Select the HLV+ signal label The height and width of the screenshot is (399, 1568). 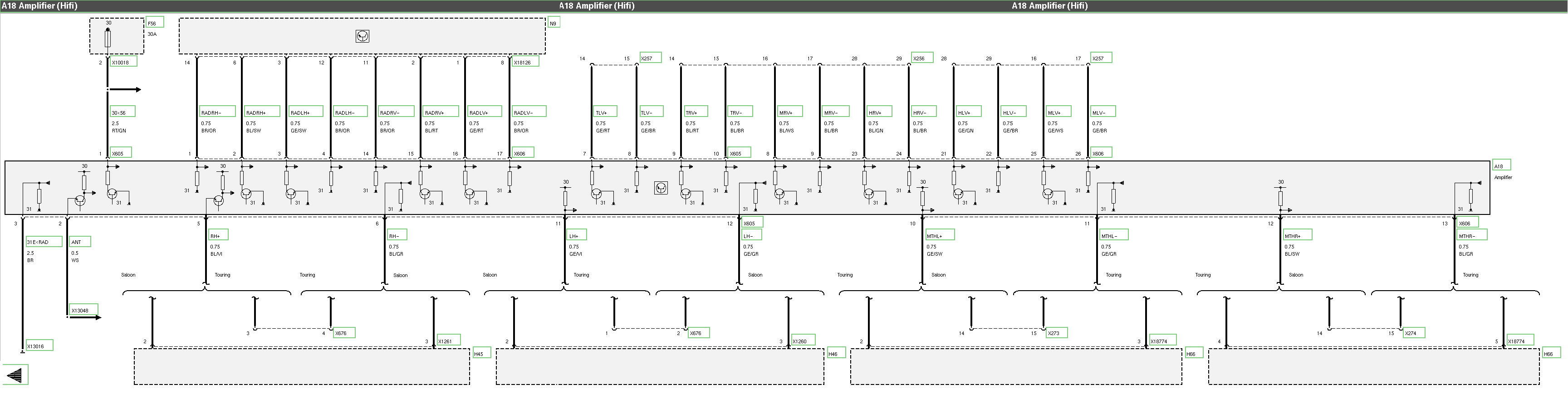(969, 112)
